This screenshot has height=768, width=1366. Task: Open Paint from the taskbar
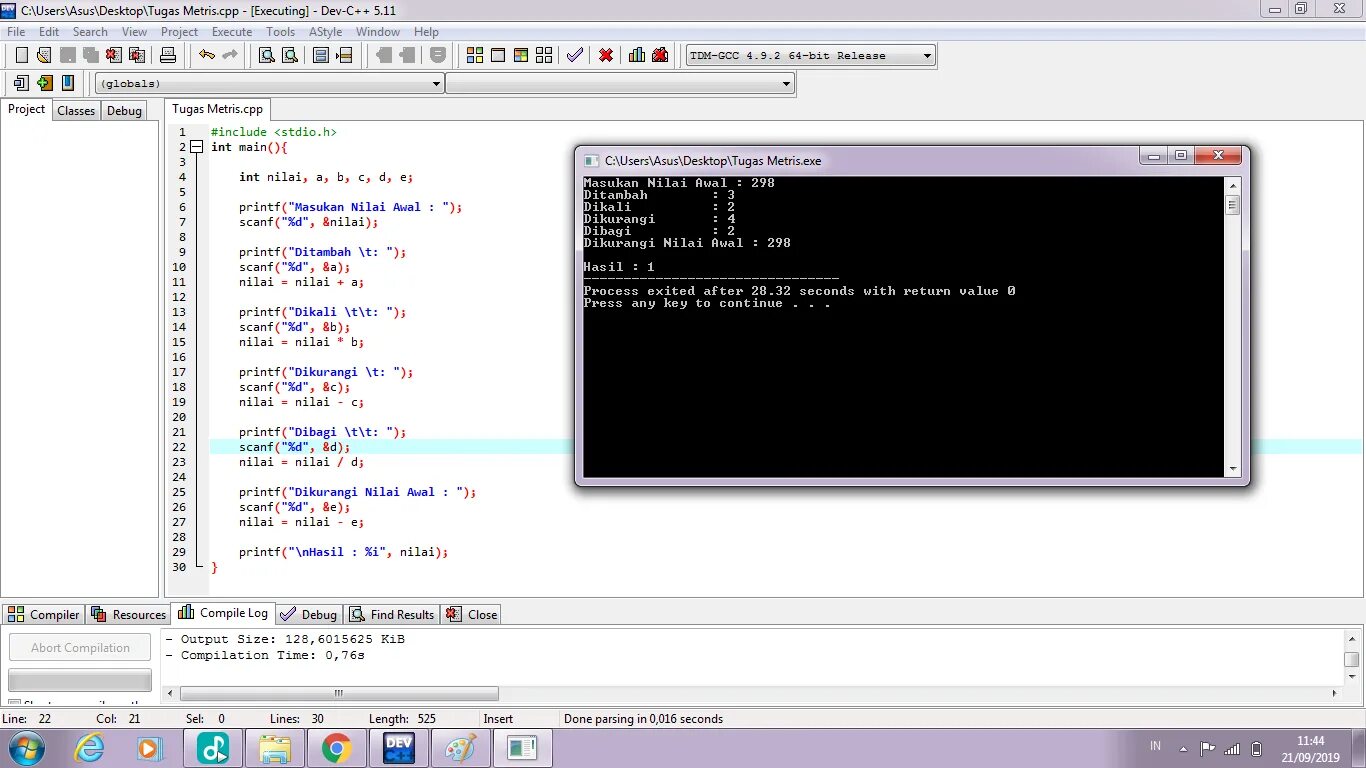click(x=460, y=748)
